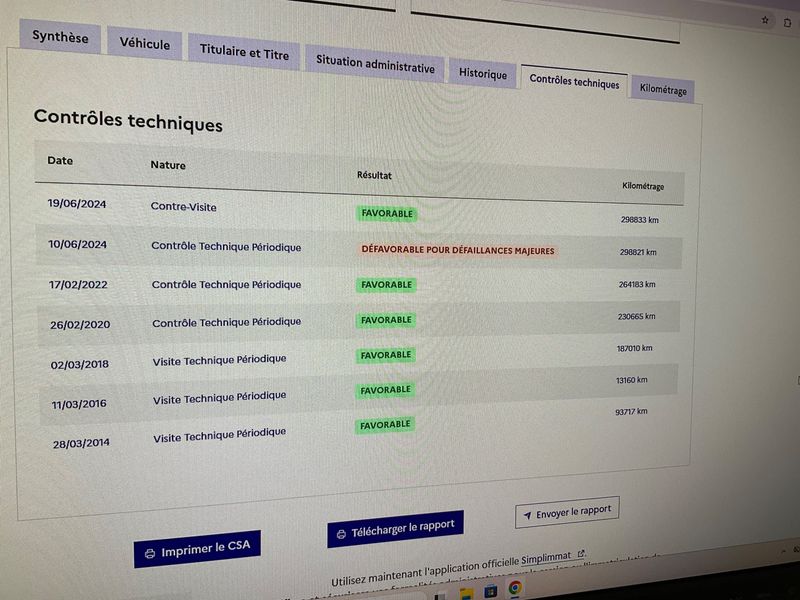Image resolution: width=800 pixels, height=600 pixels.
Task: Select the date 28/03/2014
Action: (81, 443)
